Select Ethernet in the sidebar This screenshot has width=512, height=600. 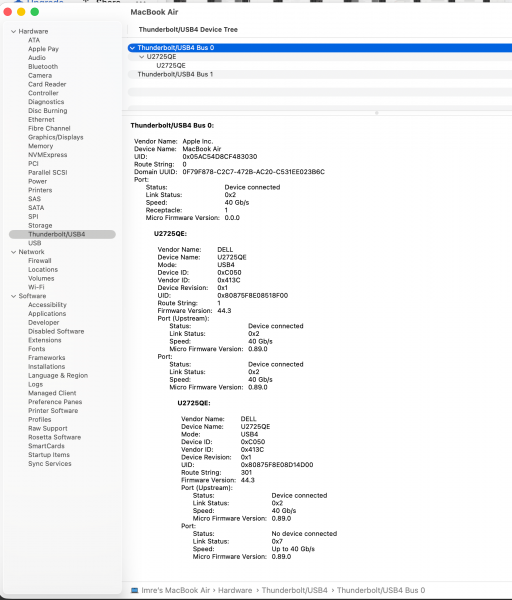click(x=41, y=120)
